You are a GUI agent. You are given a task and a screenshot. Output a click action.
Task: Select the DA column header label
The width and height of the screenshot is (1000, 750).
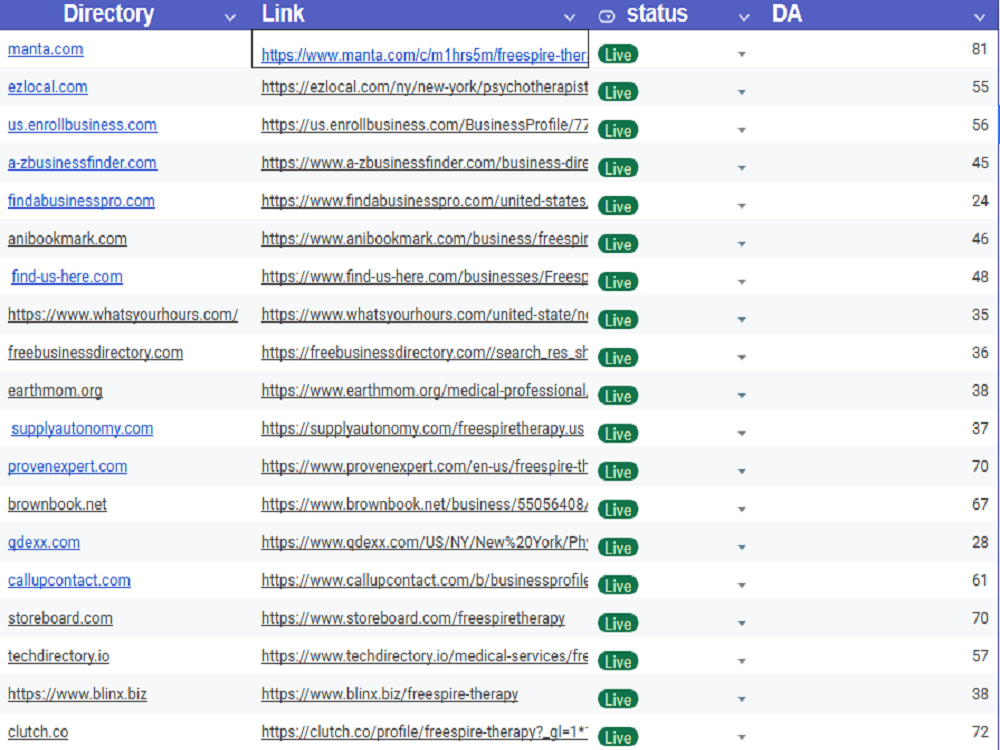click(x=786, y=14)
